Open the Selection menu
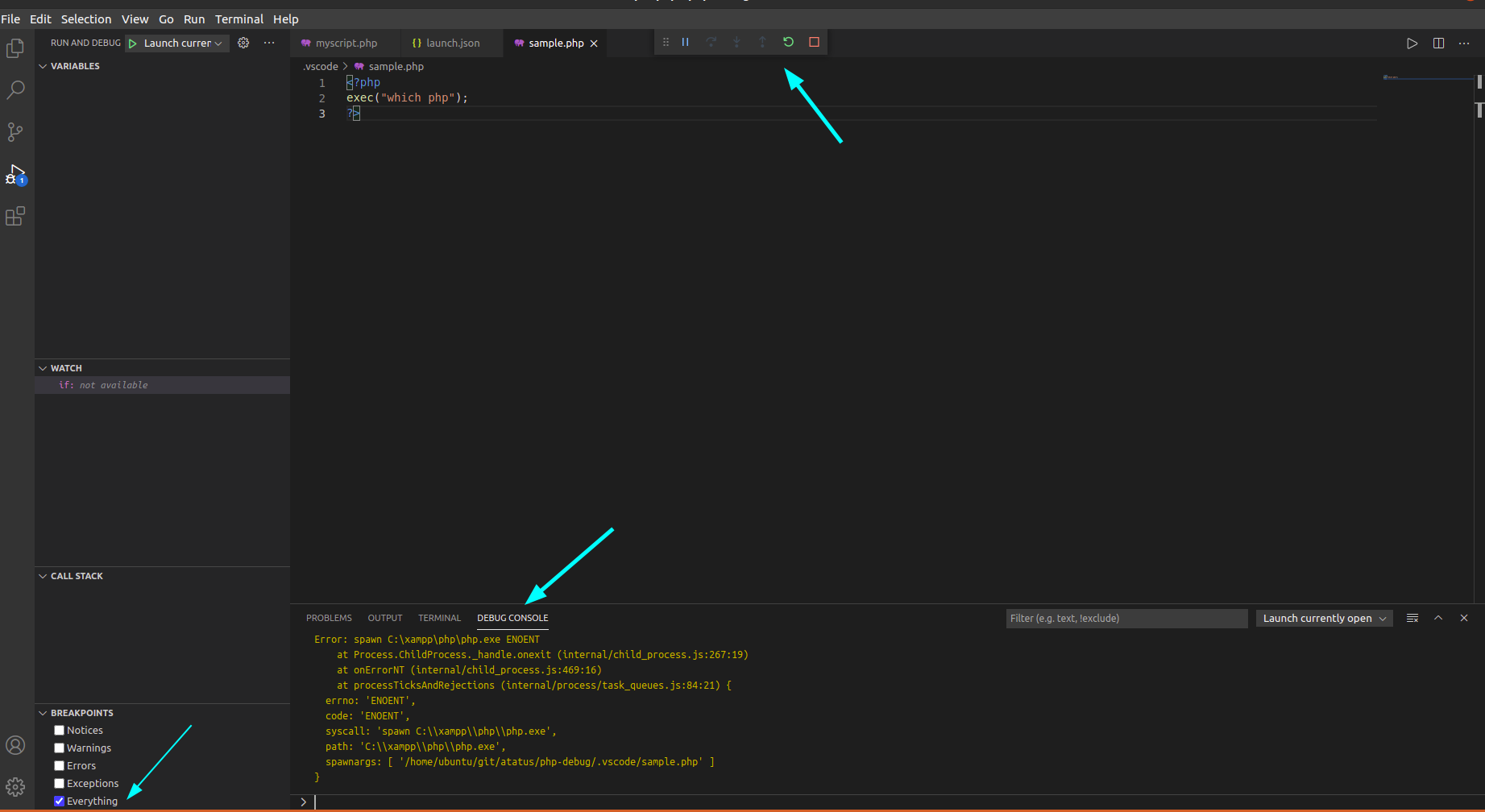Image resolution: width=1485 pixels, height=812 pixels. tap(86, 19)
